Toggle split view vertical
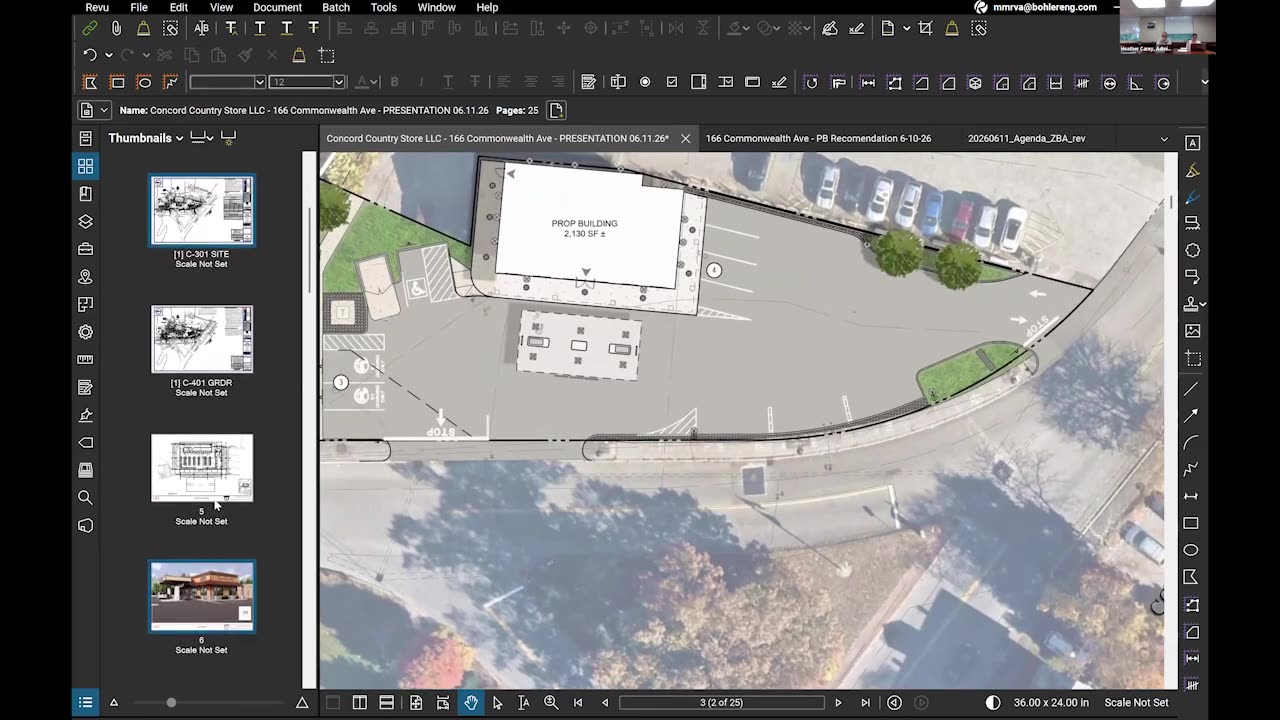The image size is (1280, 720). [x=360, y=703]
